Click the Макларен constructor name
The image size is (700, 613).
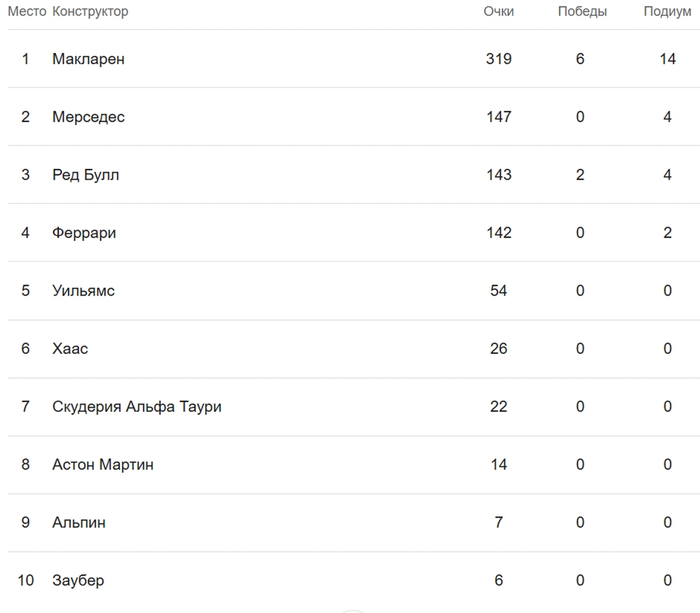click(x=88, y=59)
